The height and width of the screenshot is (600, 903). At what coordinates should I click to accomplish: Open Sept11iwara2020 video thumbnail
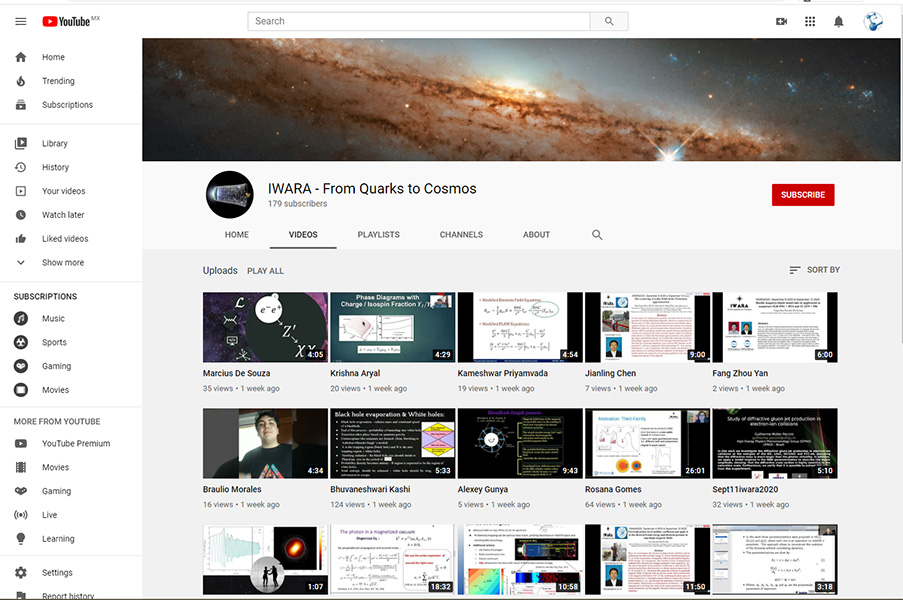775,443
